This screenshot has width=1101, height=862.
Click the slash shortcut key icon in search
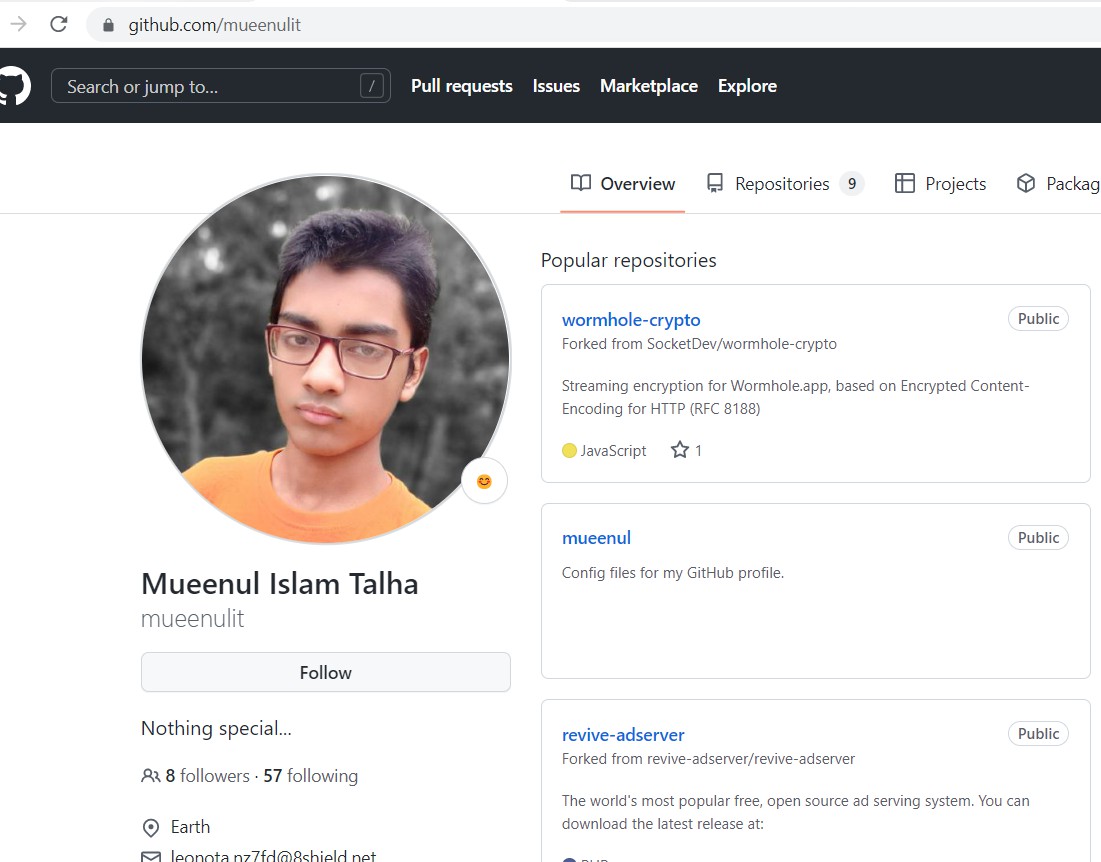371,87
